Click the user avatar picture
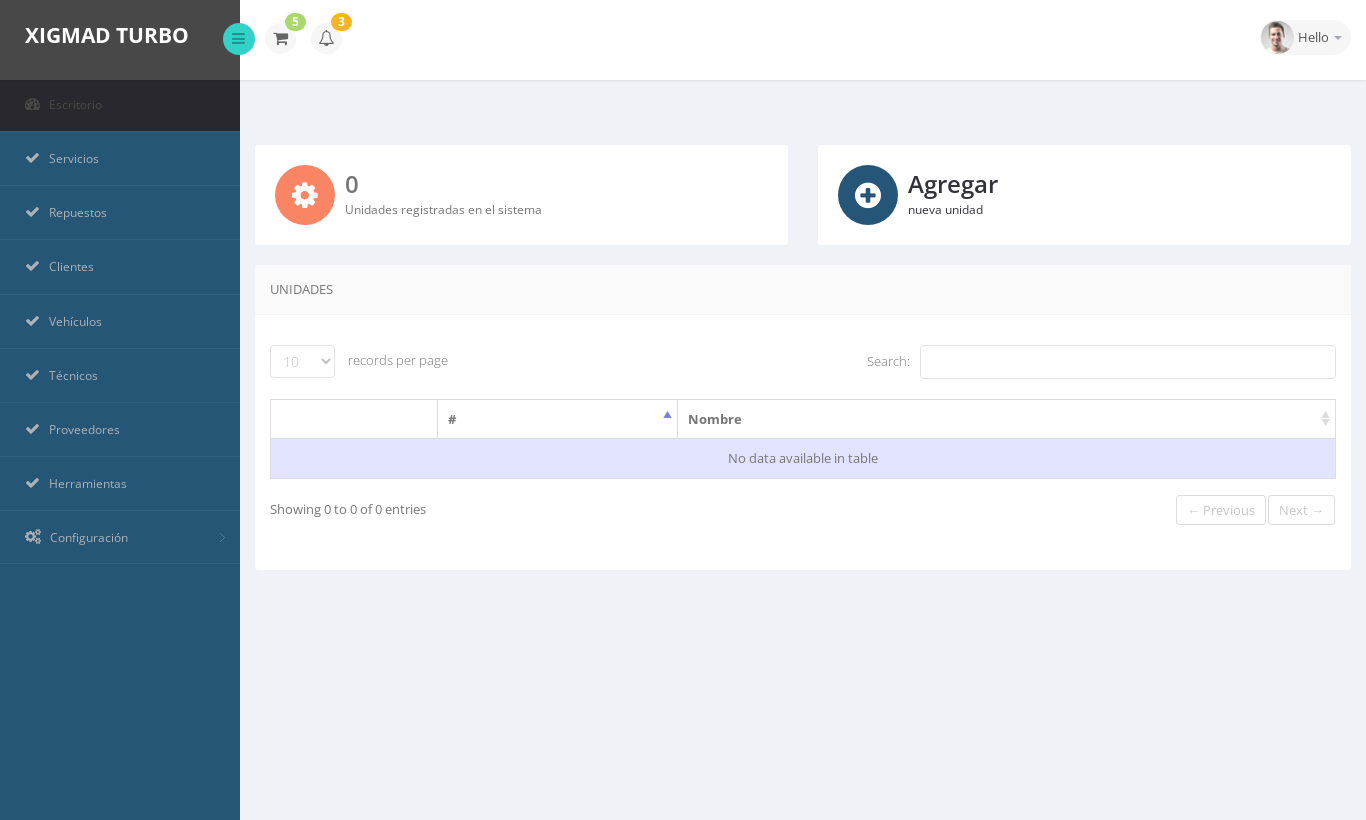The height and width of the screenshot is (820, 1366). click(1277, 37)
